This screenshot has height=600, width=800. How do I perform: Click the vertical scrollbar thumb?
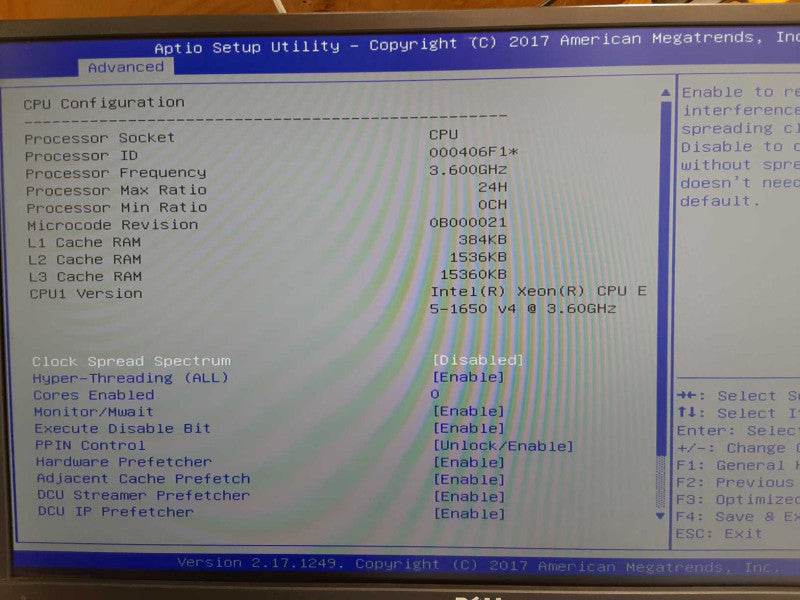coord(663,278)
